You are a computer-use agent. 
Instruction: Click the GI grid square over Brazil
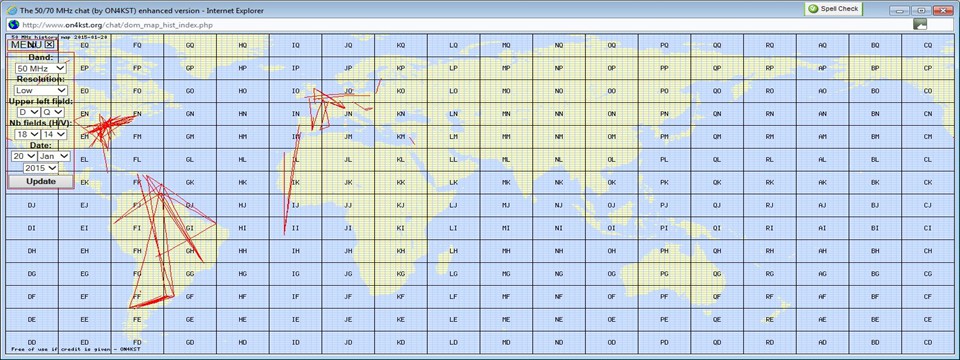pos(190,228)
